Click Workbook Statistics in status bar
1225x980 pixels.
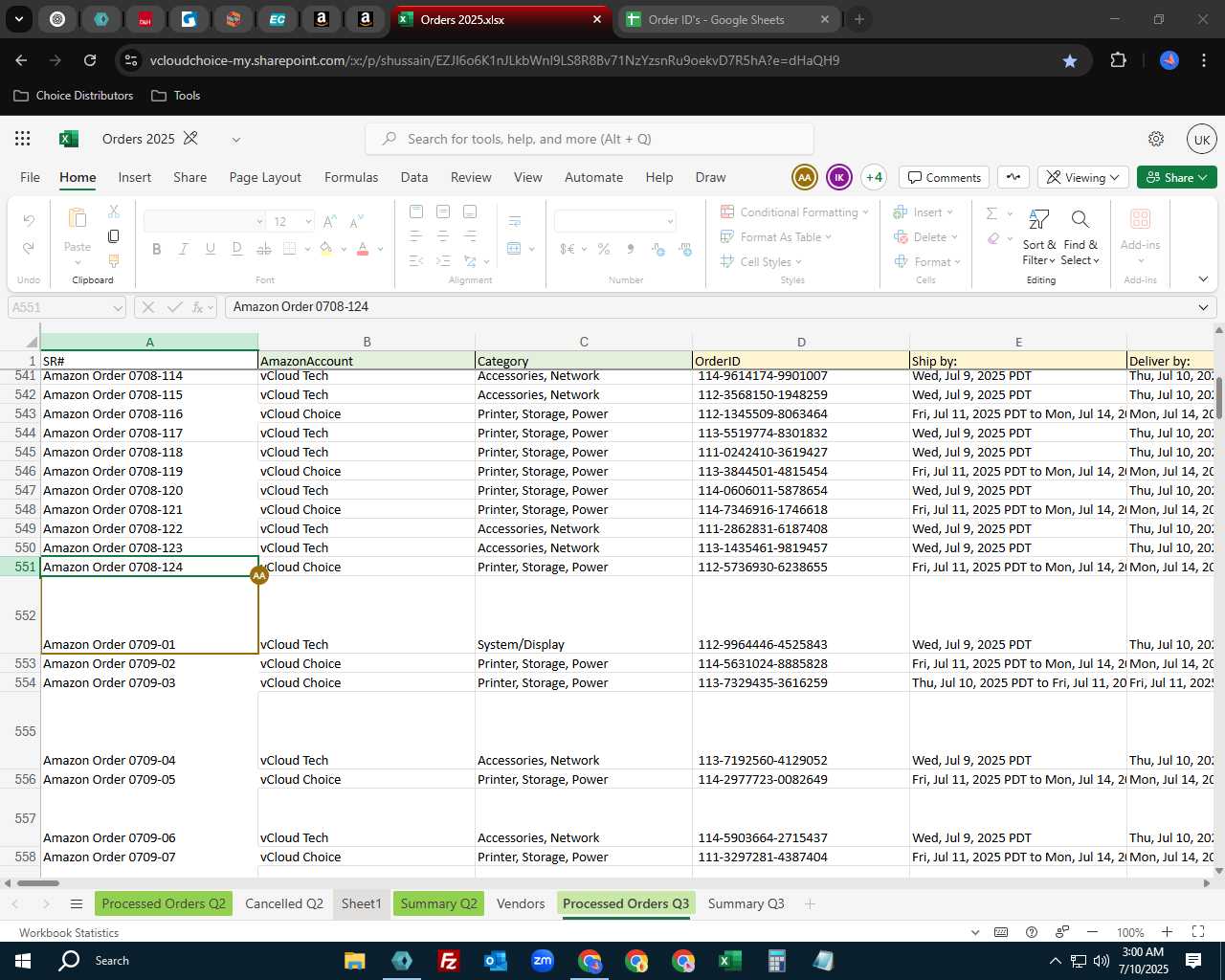tap(69, 932)
